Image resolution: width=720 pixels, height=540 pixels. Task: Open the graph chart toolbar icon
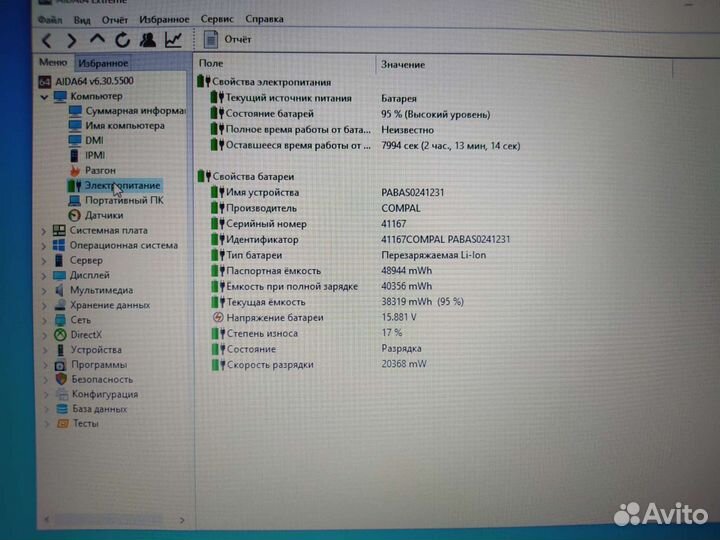pyautogui.click(x=174, y=40)
